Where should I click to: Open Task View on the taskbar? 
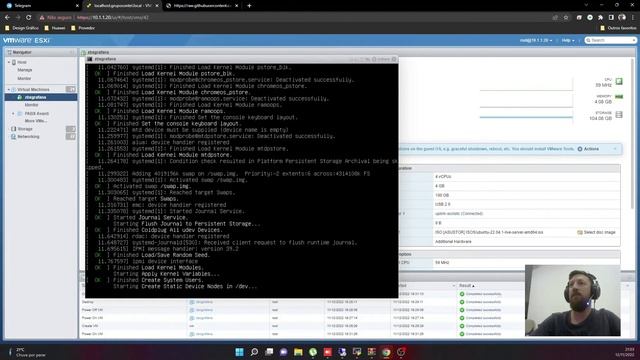coord(269,352)
